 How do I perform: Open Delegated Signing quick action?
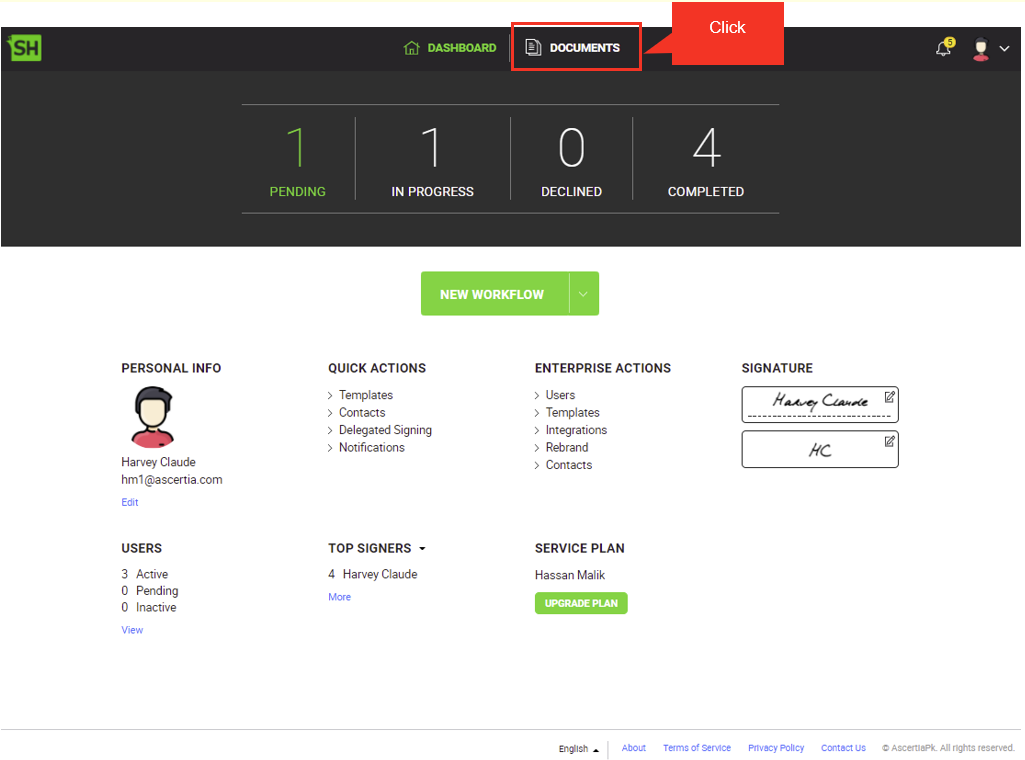click(x=385, y=430)
